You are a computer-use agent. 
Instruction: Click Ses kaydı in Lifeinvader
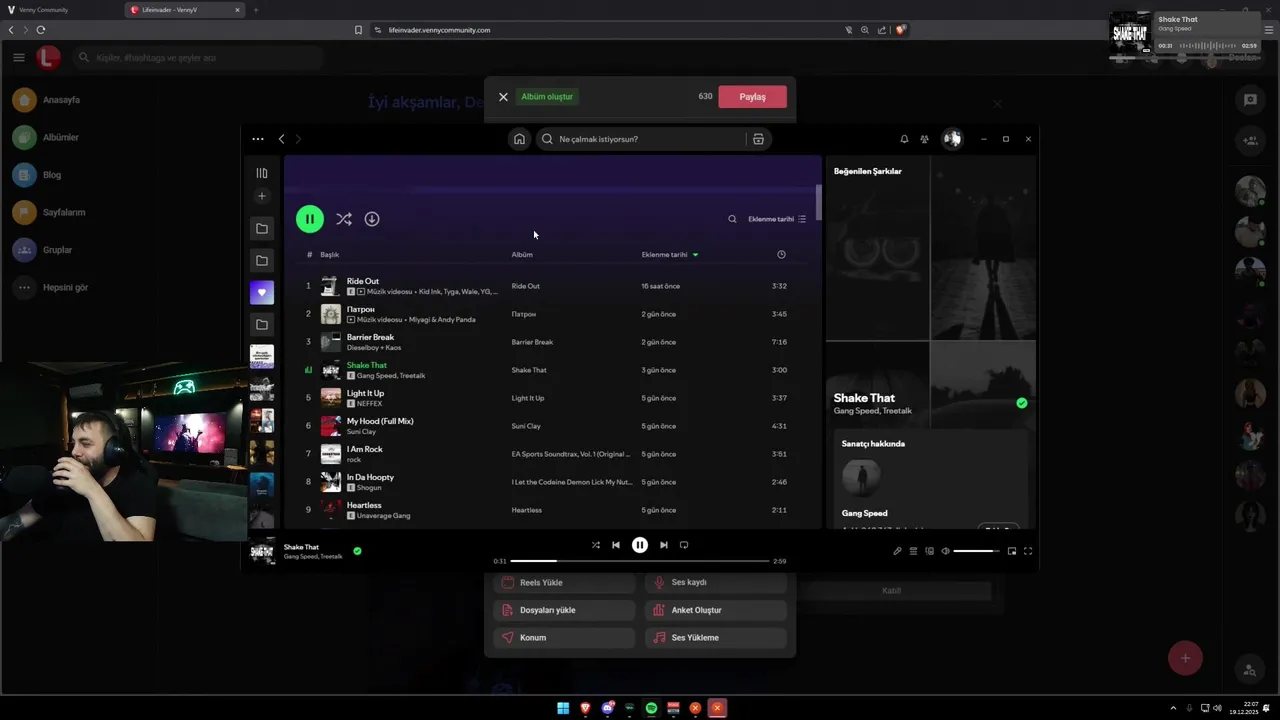(716, 582)
